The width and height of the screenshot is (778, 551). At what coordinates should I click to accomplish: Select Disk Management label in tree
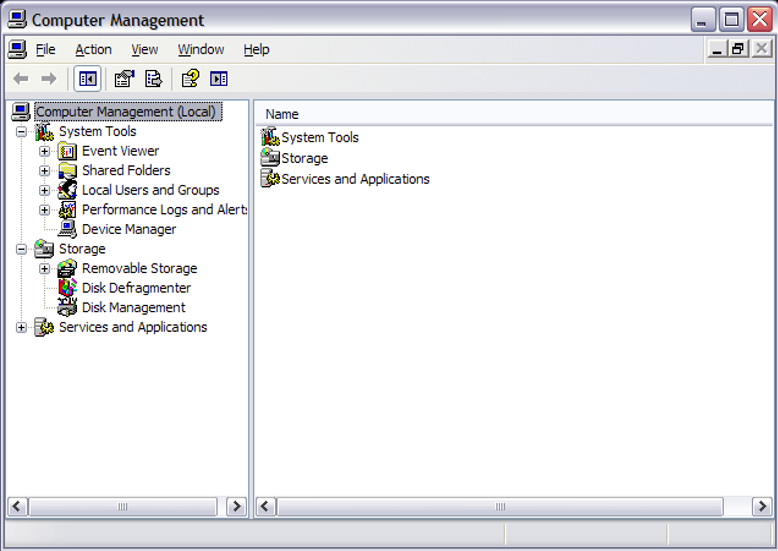coord(133,308)
